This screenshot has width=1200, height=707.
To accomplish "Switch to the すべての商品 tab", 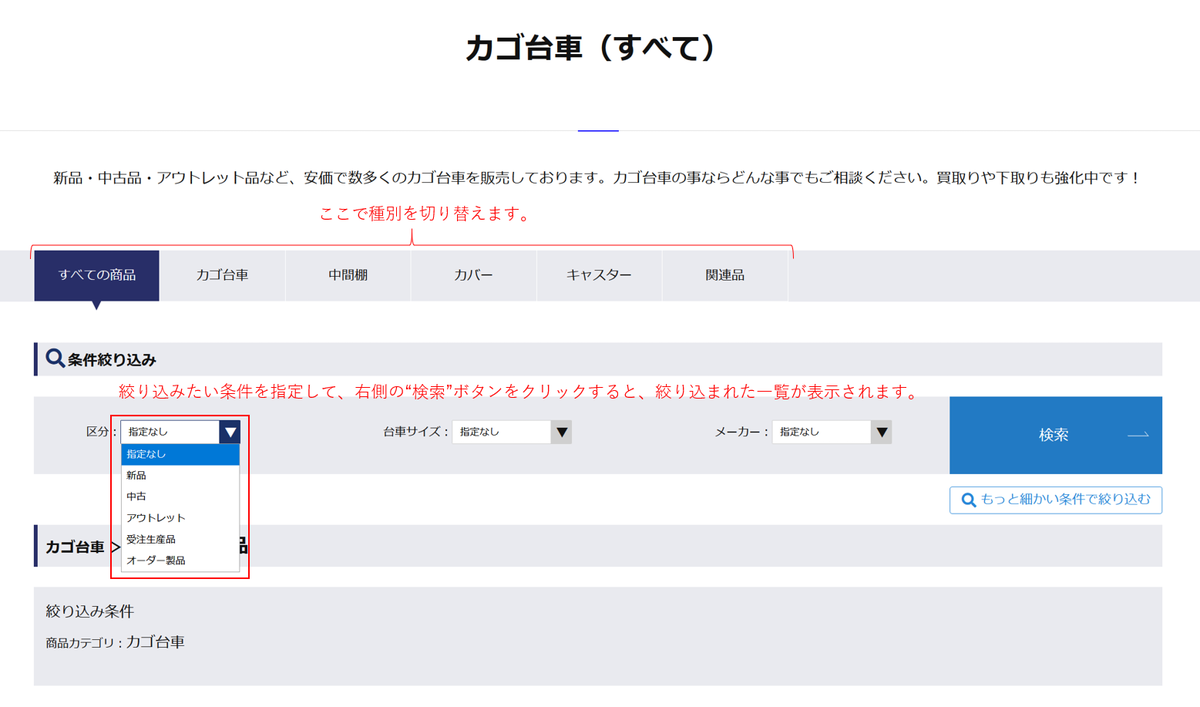I will pyautogui.click(x=97, y=275).
